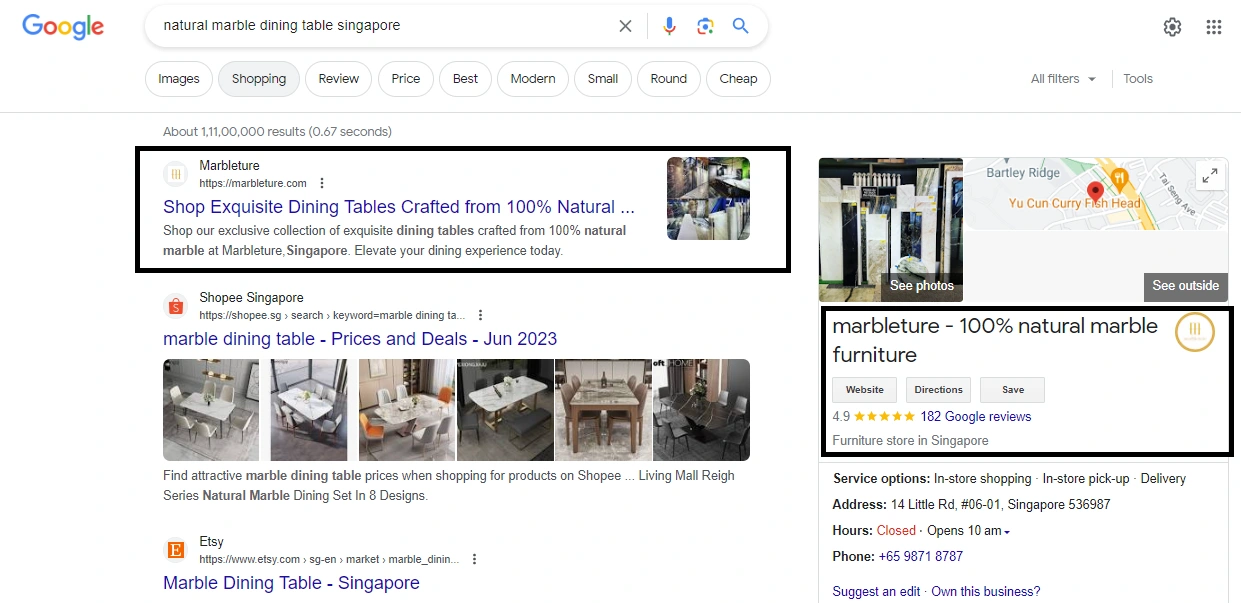The height and width of the screenshot is (603, 1241).
Task: Click the Shopee Singapore favicon
Action: 176,306
